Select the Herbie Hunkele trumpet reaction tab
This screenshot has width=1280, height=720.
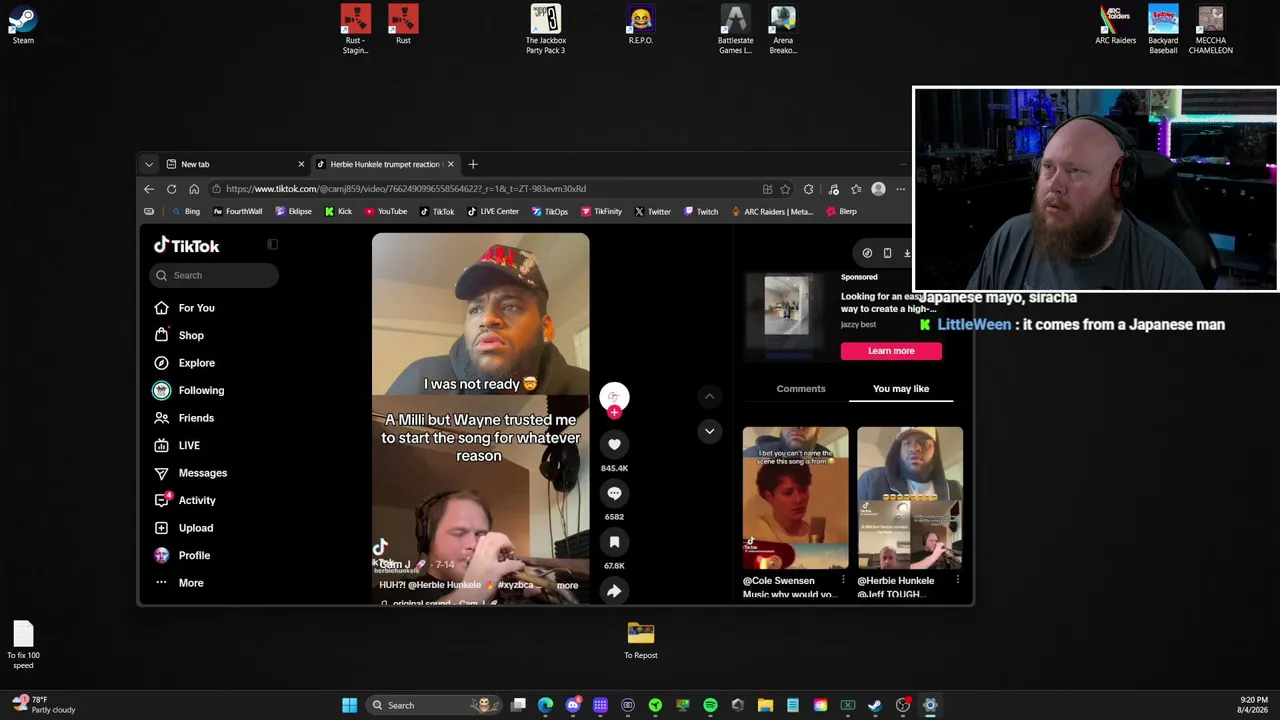coord(385,164)
